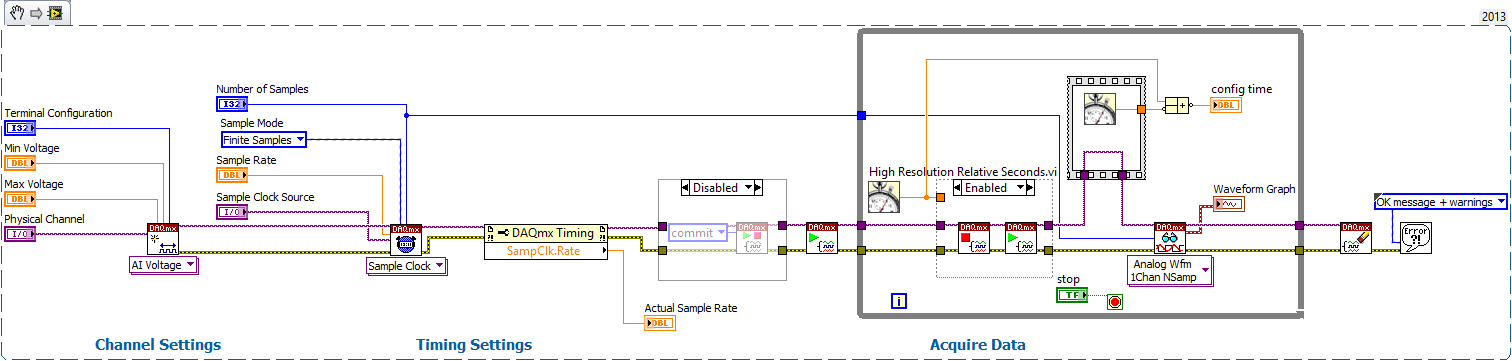The height and width of the screenshot is (361, 1512).
Task: Select DAQmx Start Task node before the loop
Action: pyautogui.click(x=822, y=238)
